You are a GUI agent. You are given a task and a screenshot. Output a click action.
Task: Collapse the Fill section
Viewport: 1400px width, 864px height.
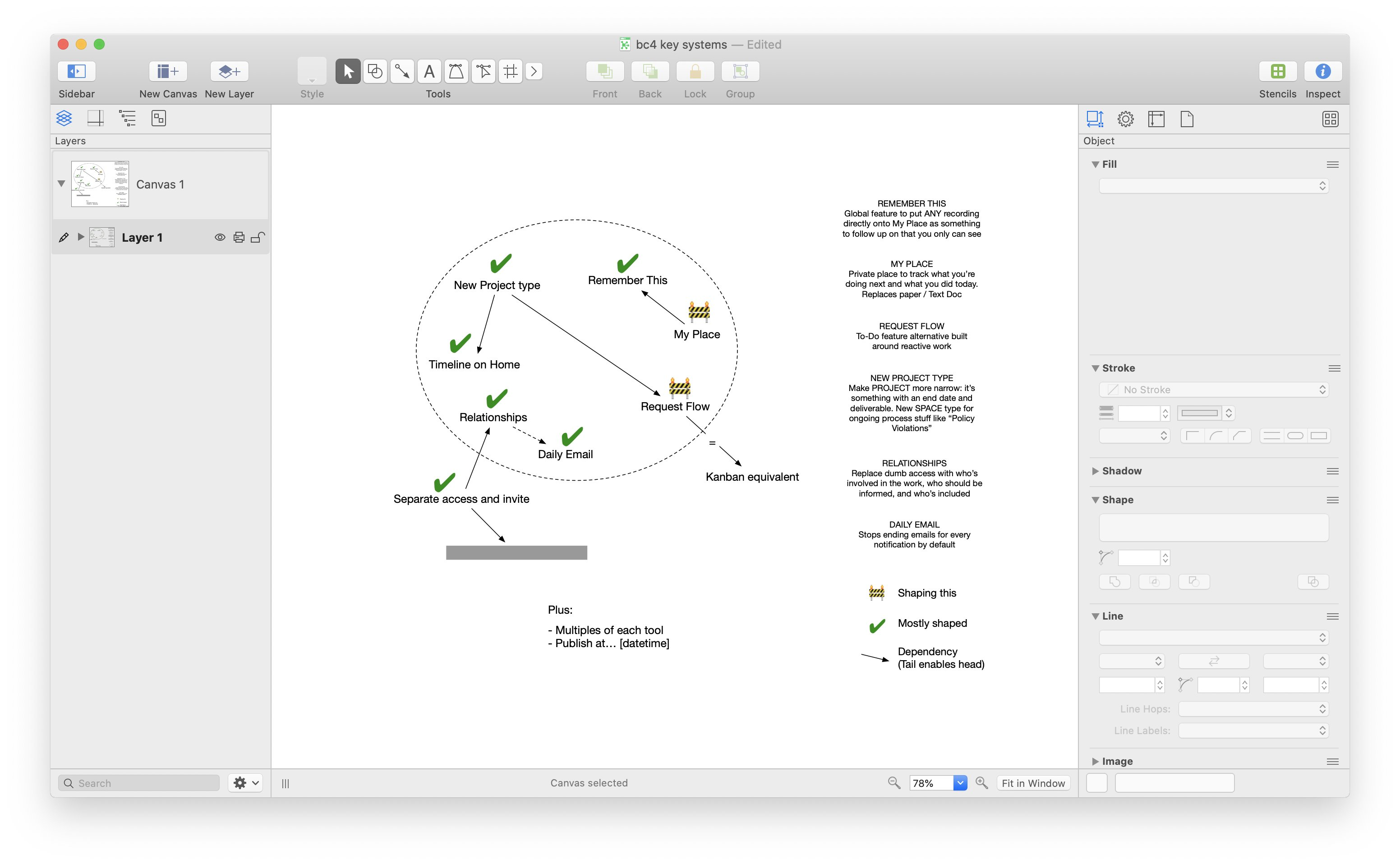tap(1096, 165)
